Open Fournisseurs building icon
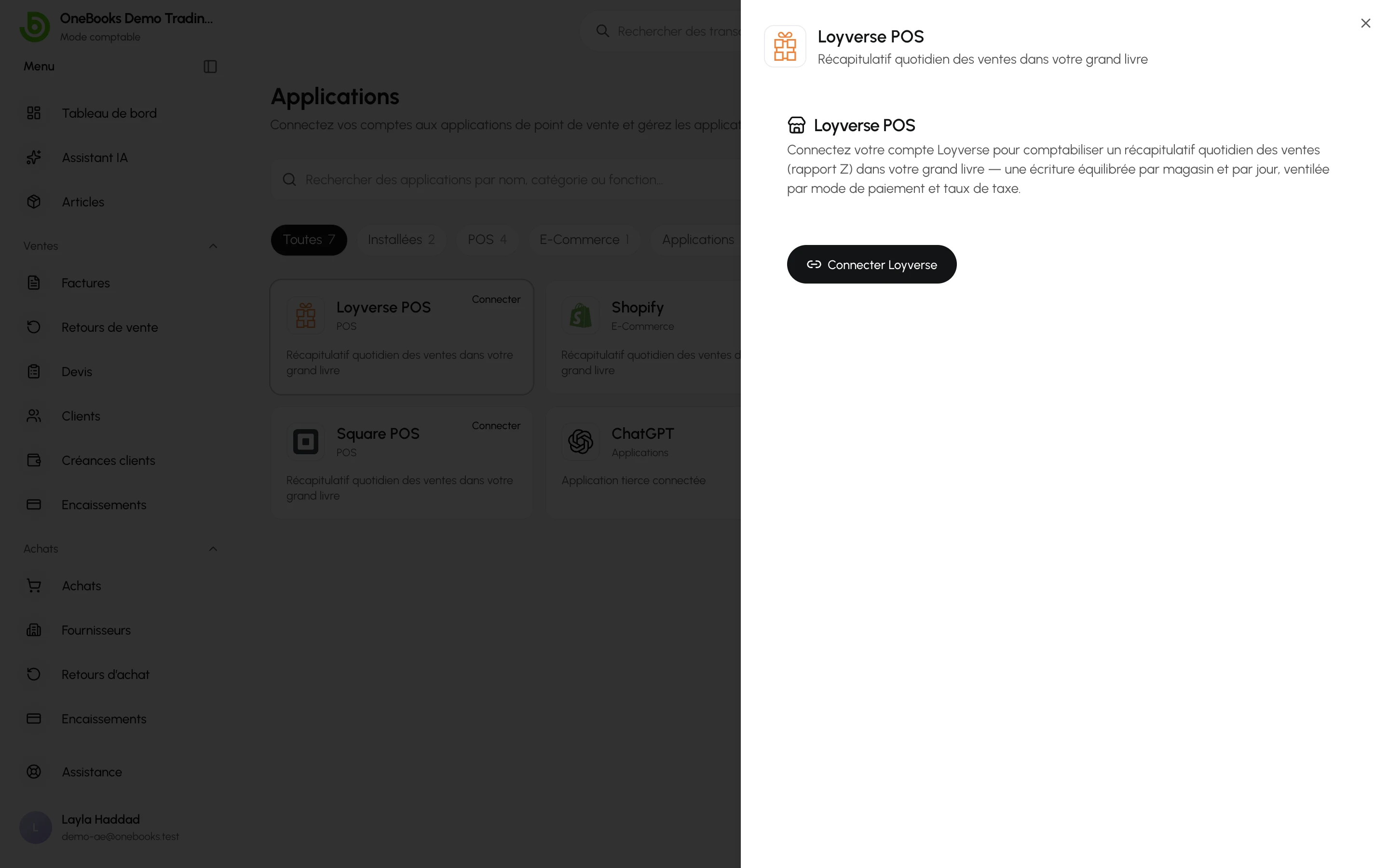The image size is (1389, 868). (34, 630)
